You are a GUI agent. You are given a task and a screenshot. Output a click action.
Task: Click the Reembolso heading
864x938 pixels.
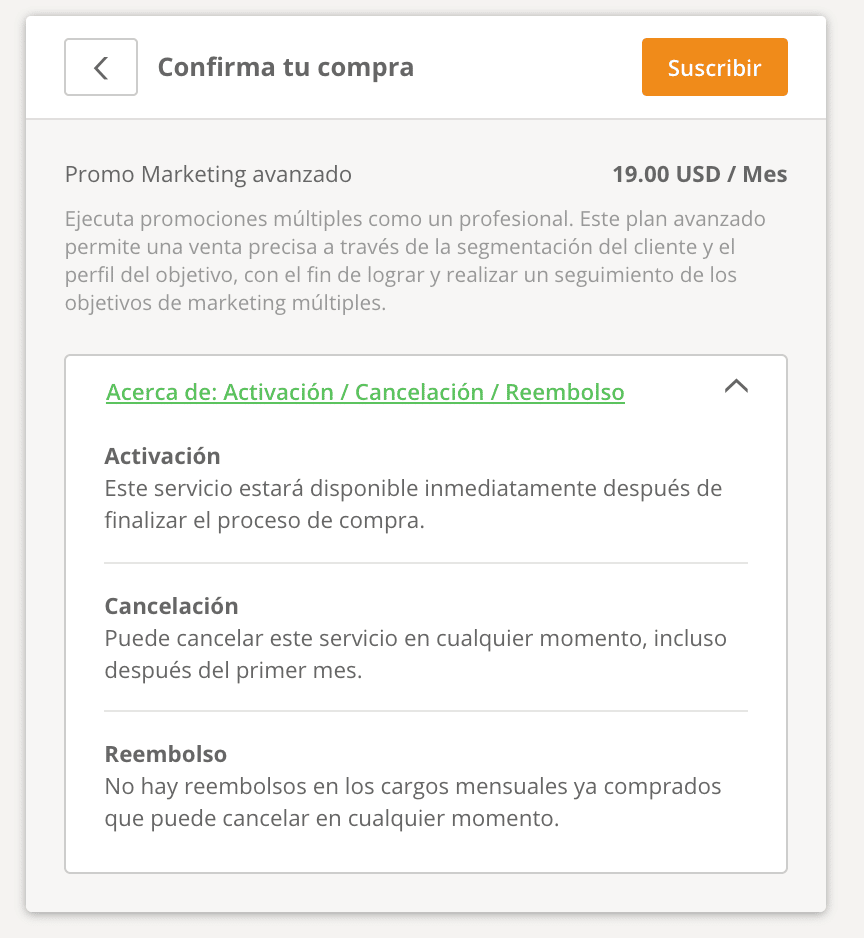(165, 754)
